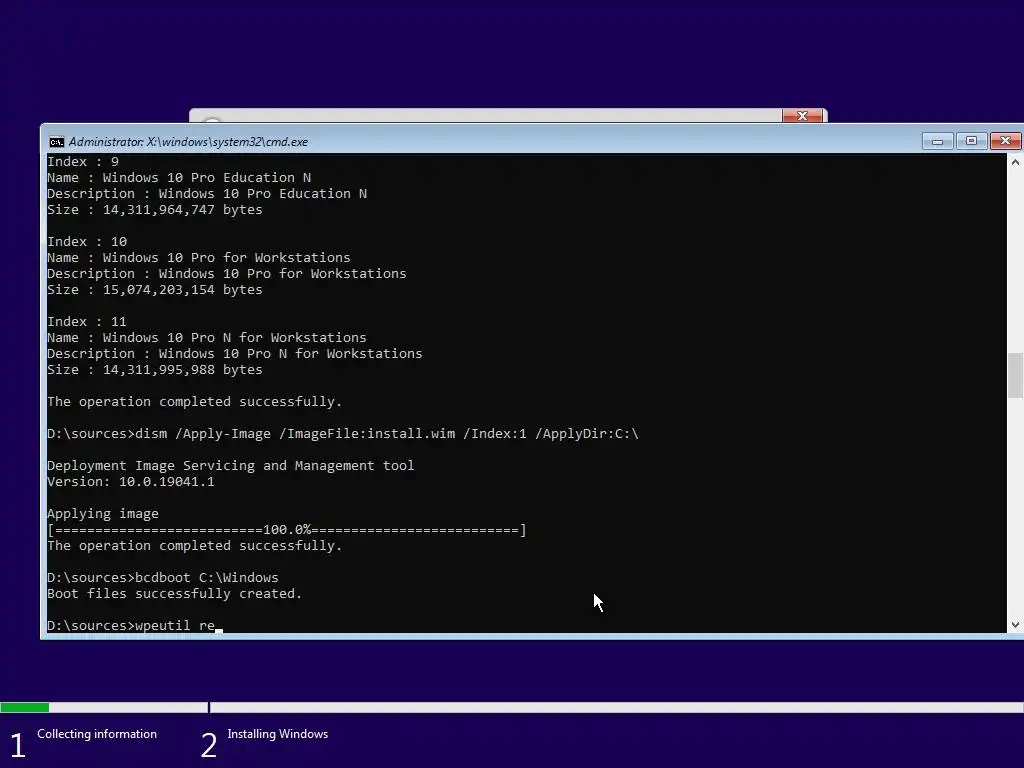The image size is (1024, 768).
Task: Click the line 'Name : Windows 10 Pro Education N'
Action: point(179,178)
